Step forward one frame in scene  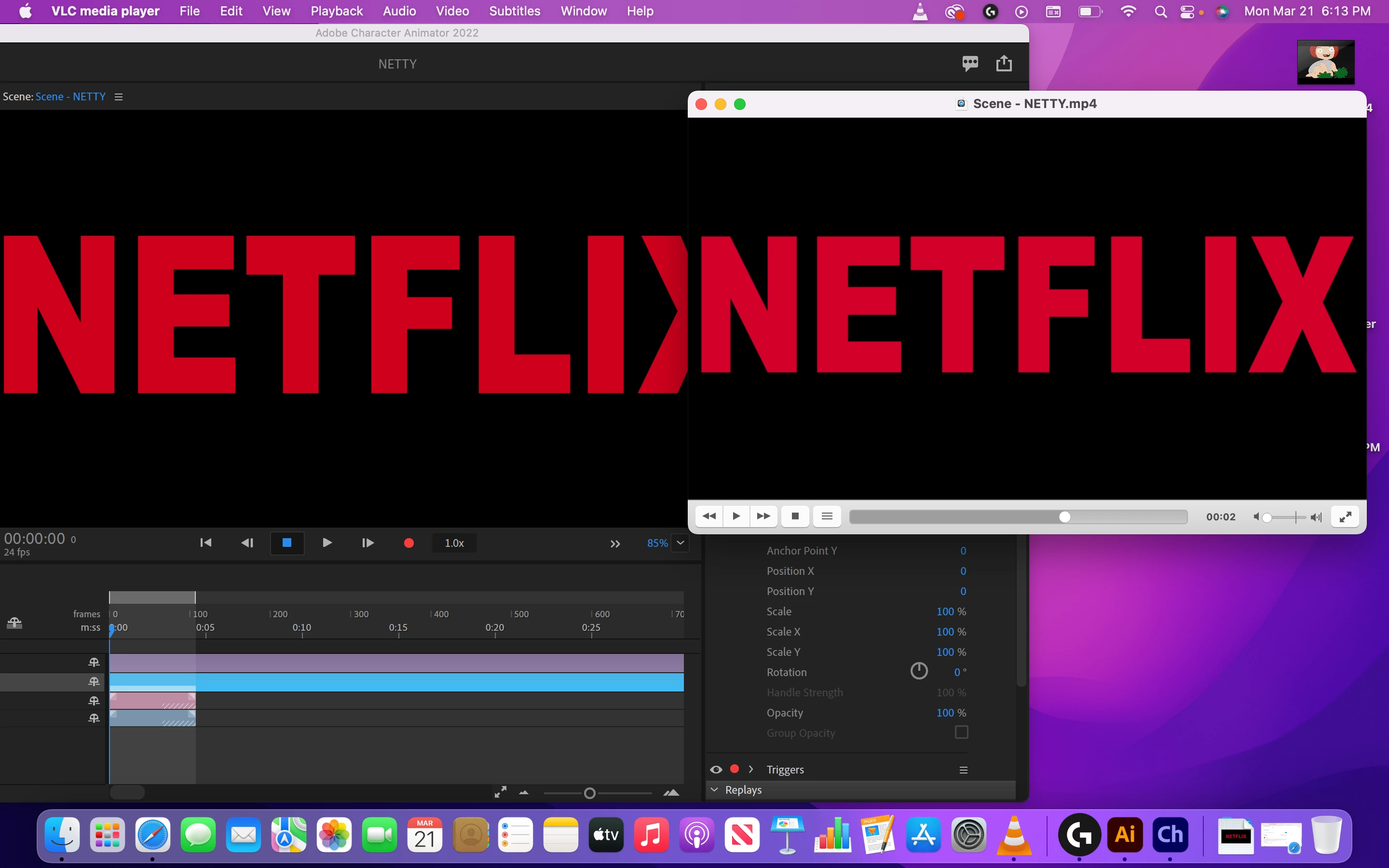point(368,543)
